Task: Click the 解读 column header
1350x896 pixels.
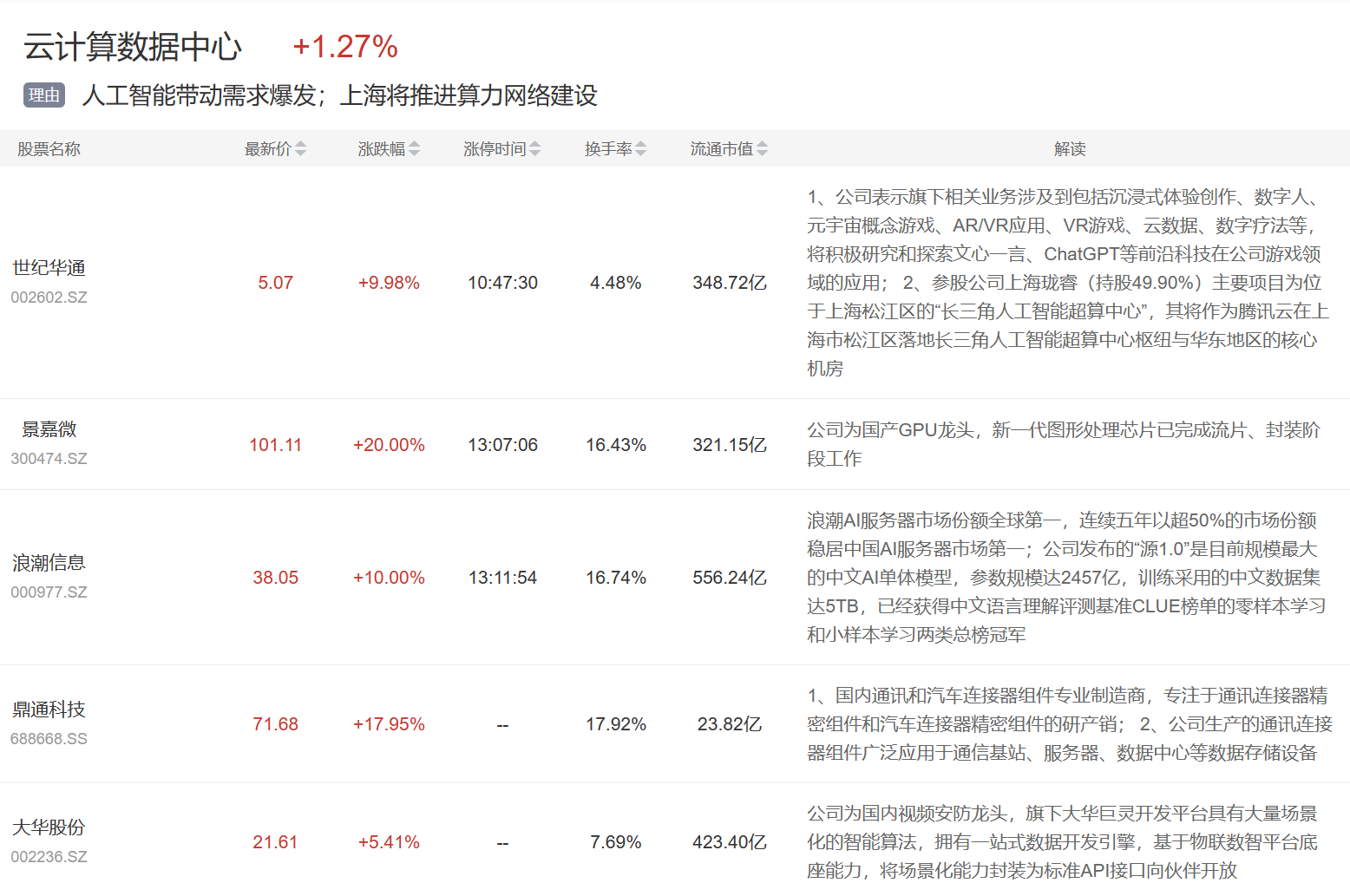Action: (1070, 149)
